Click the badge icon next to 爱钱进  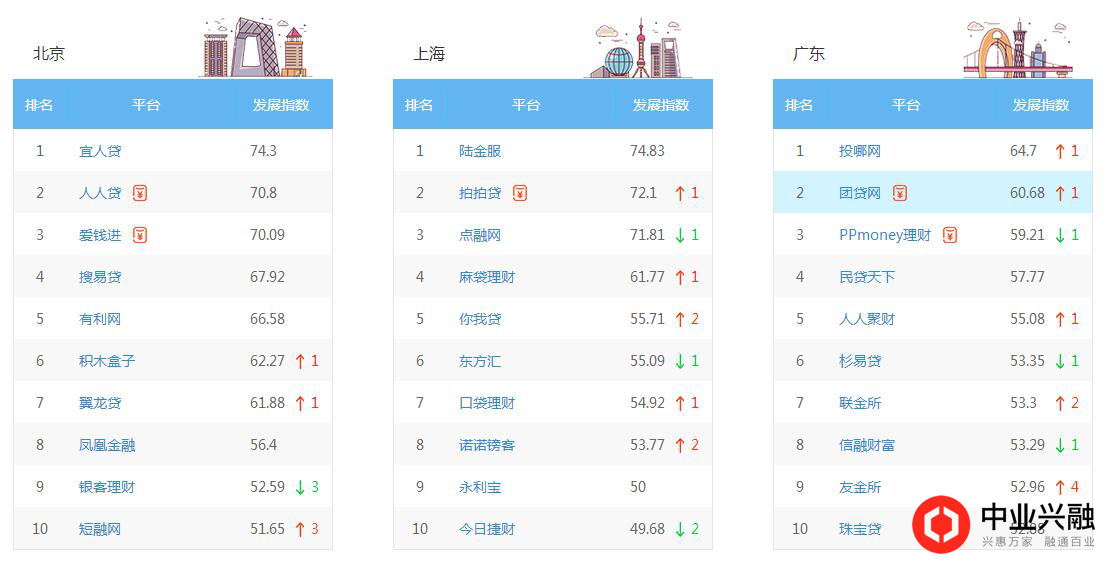[140, 235]
